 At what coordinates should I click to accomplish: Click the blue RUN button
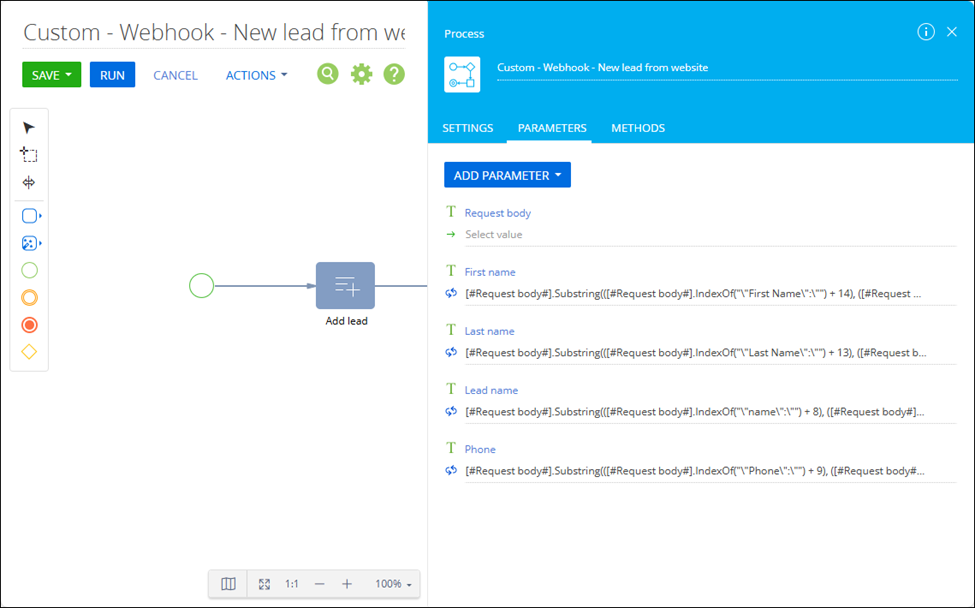[x=112, y=75]
